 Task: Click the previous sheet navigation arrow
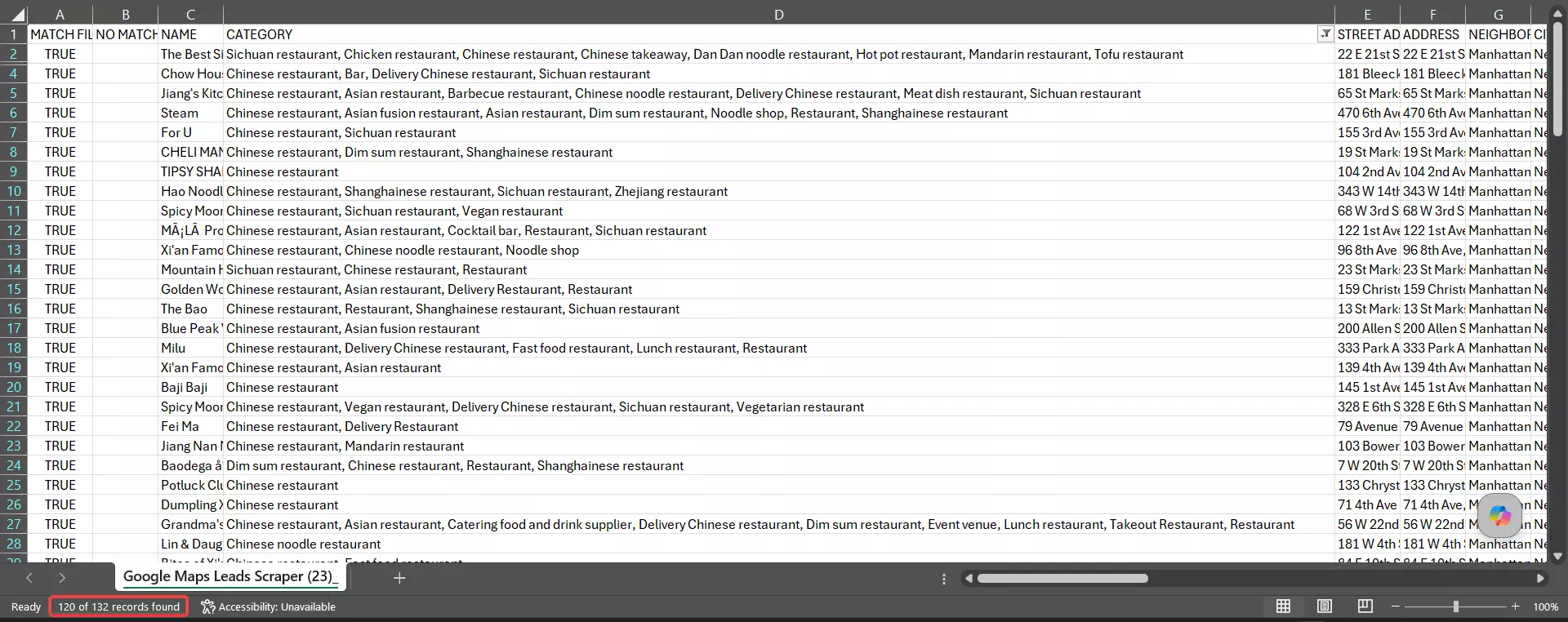click(29, 578)
